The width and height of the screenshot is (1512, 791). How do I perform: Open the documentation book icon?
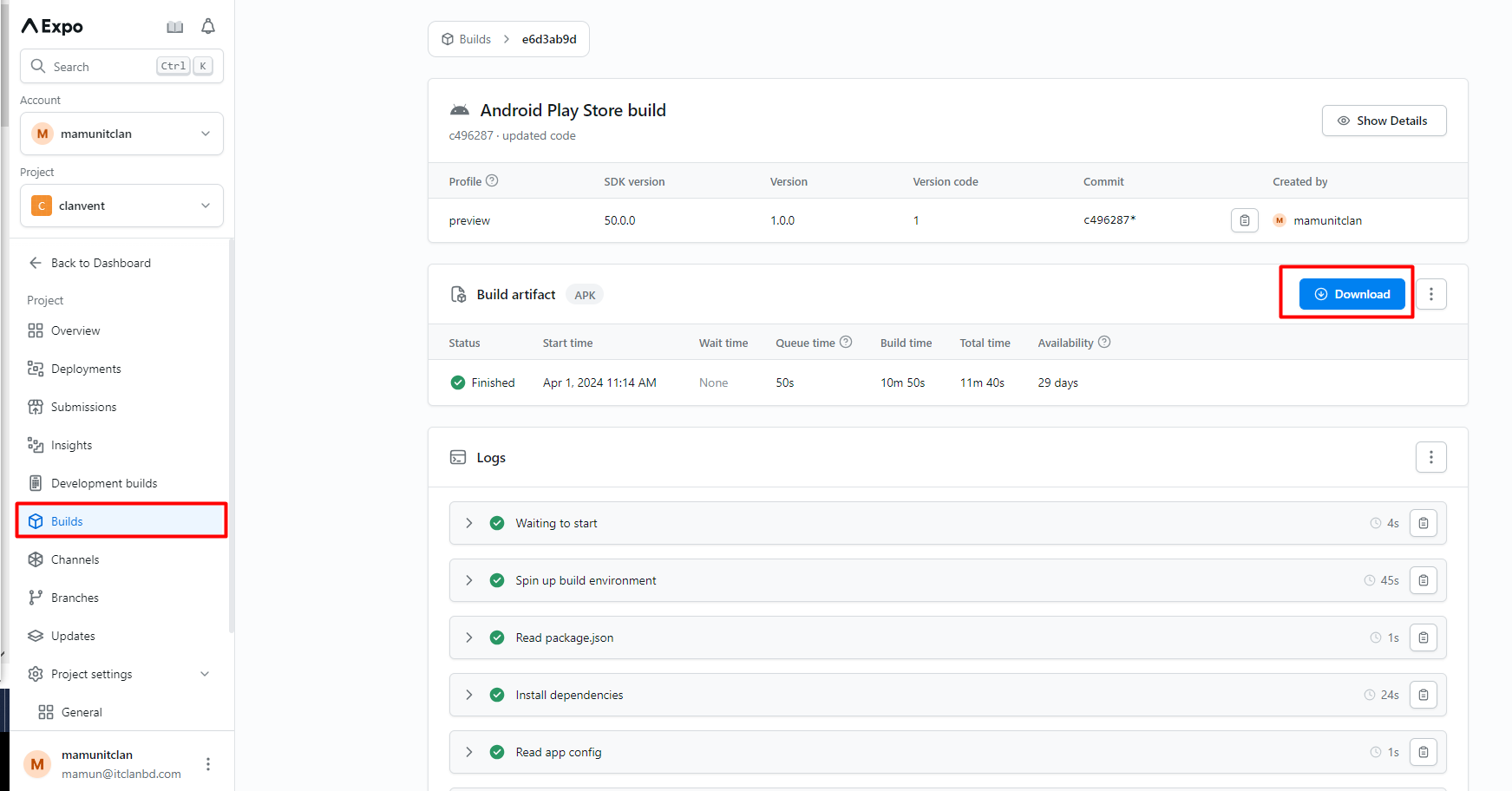click(175, 27)
